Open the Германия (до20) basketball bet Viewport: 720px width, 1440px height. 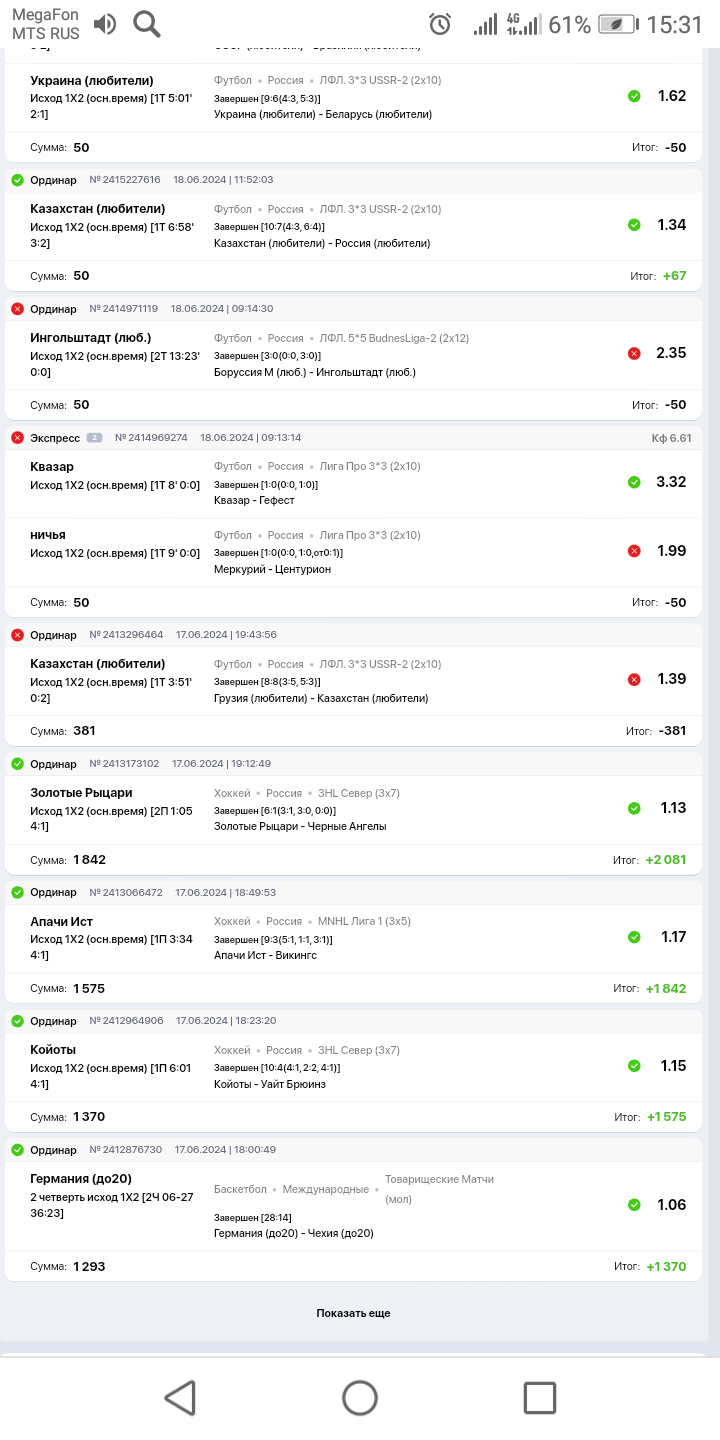coord(81,1179)
